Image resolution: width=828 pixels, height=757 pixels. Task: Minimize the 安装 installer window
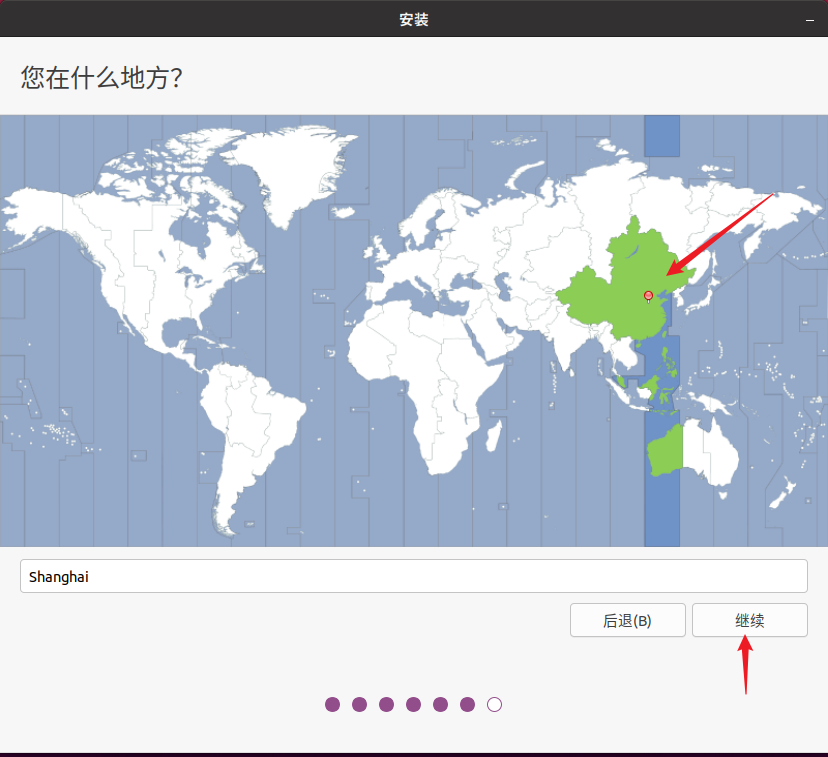(810, 20)
